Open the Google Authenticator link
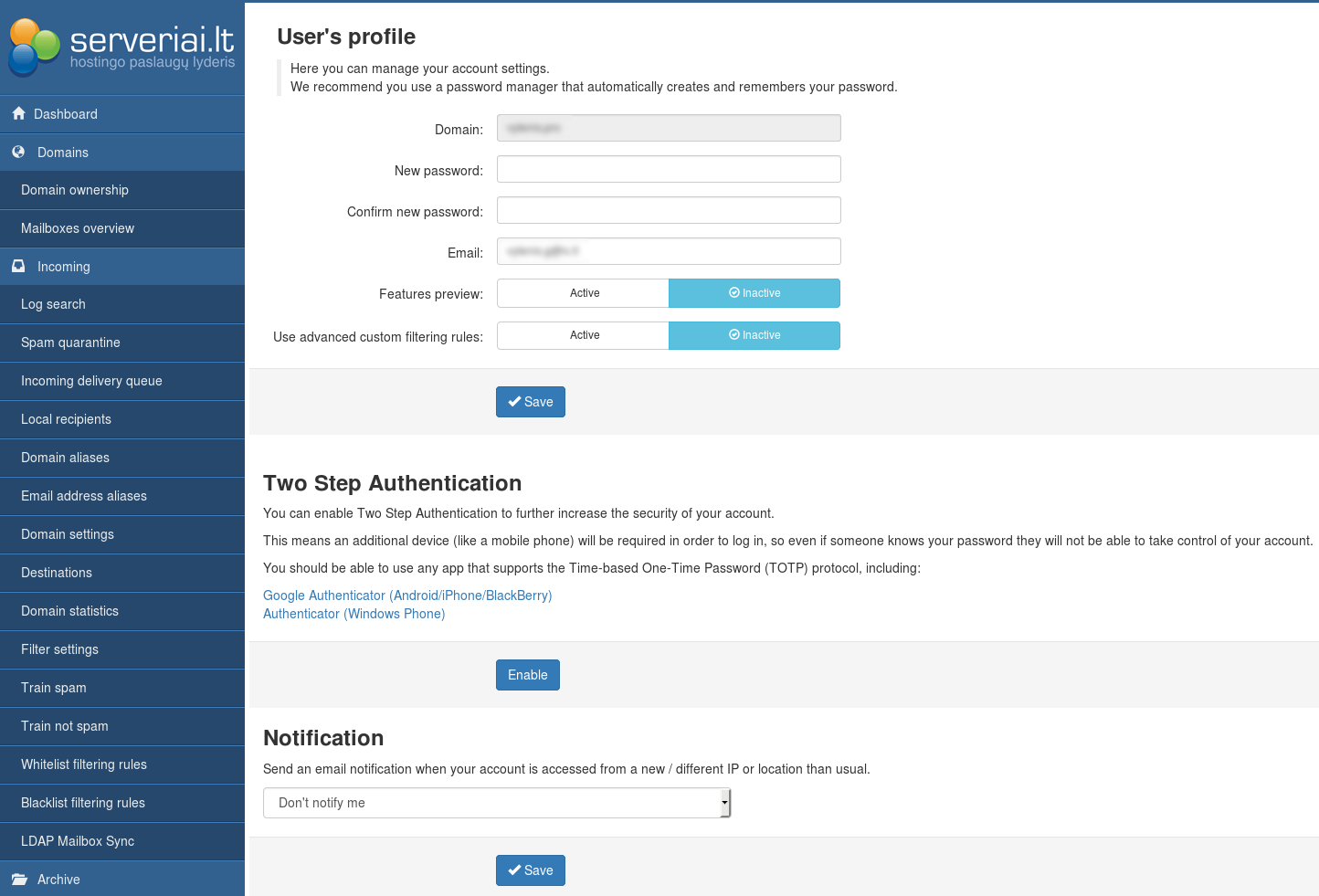This screenshot has width=1319, height=896. pyautogui.click(x=407, y=596)
